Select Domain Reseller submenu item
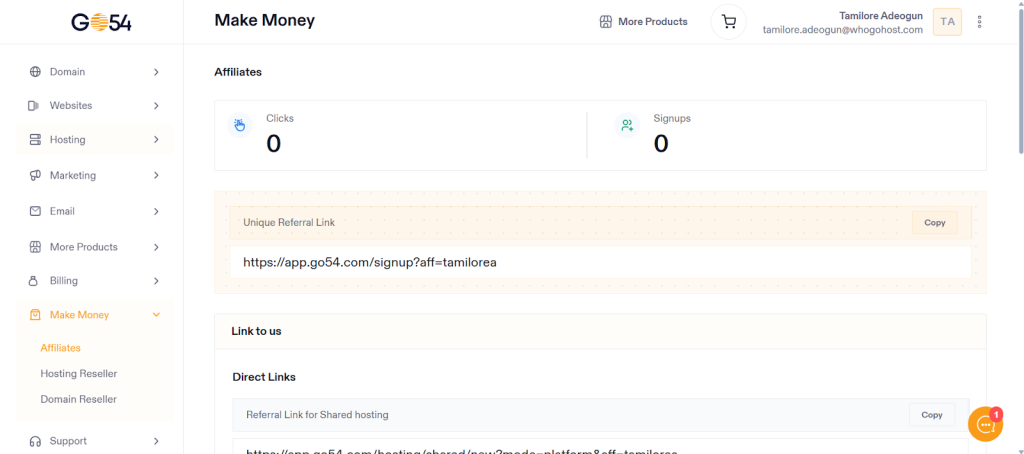Image resolution: width=1024 pixels, height=454 pixels. click(x=78, y=400)
